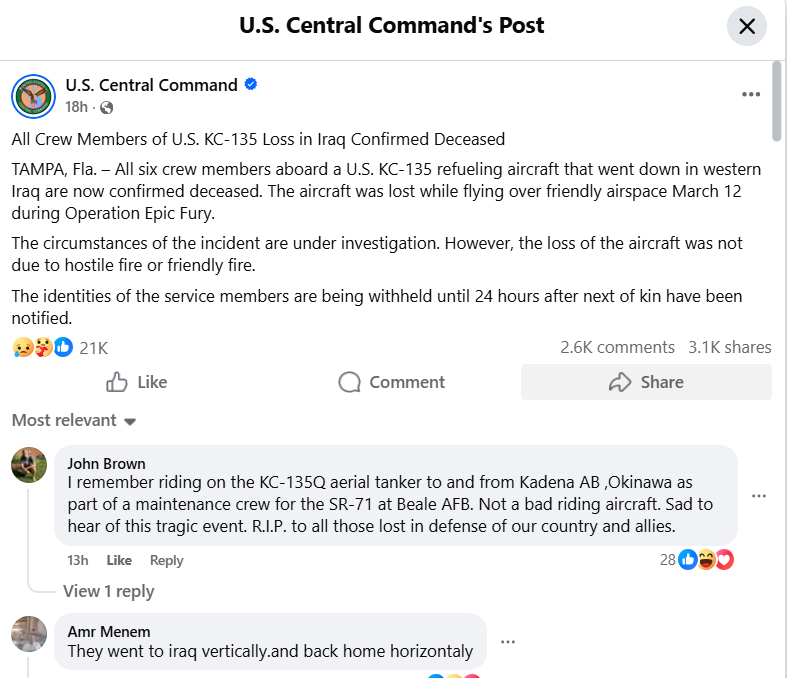This screenshot has height=678, width=787.
Task: Open Amr Menem's profile picture
Action: [29, 634]
